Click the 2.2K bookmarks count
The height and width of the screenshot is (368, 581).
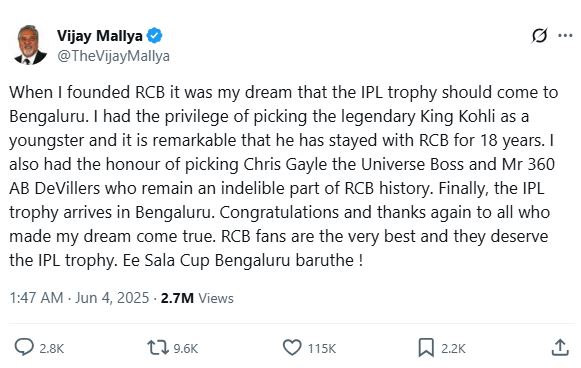tap(453, 349)
